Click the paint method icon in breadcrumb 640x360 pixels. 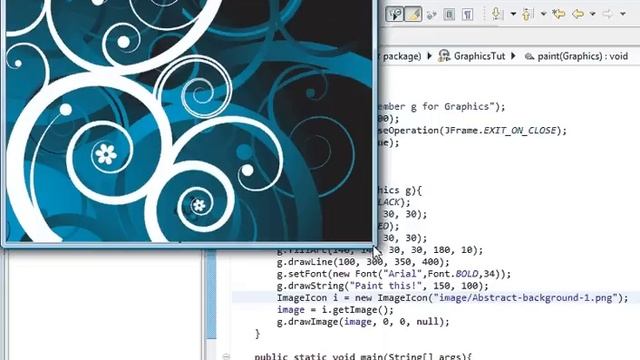[x=529, y=56]
